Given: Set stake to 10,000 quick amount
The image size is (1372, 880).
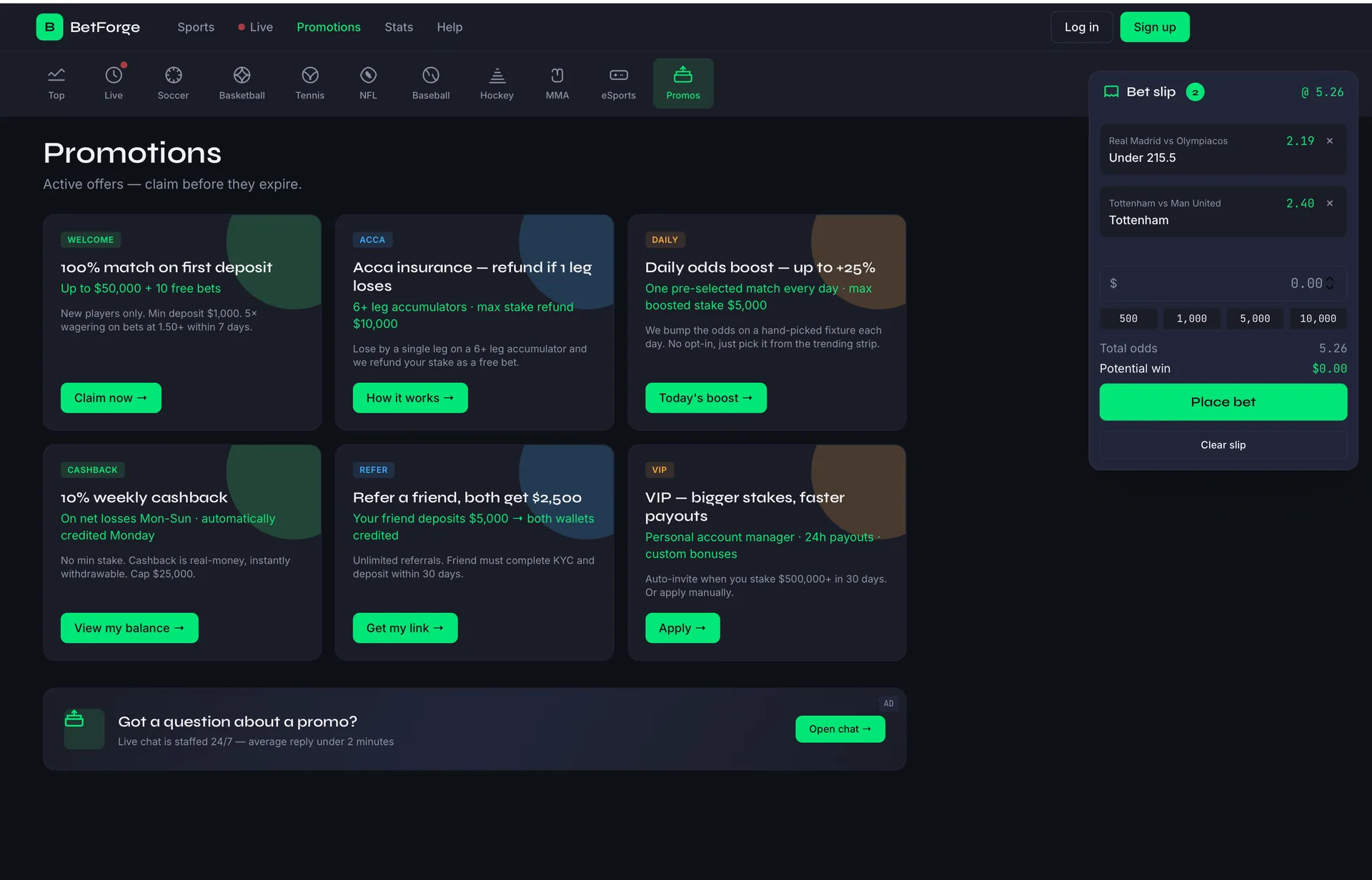Looking at the screenshot, I should 1318,319.
